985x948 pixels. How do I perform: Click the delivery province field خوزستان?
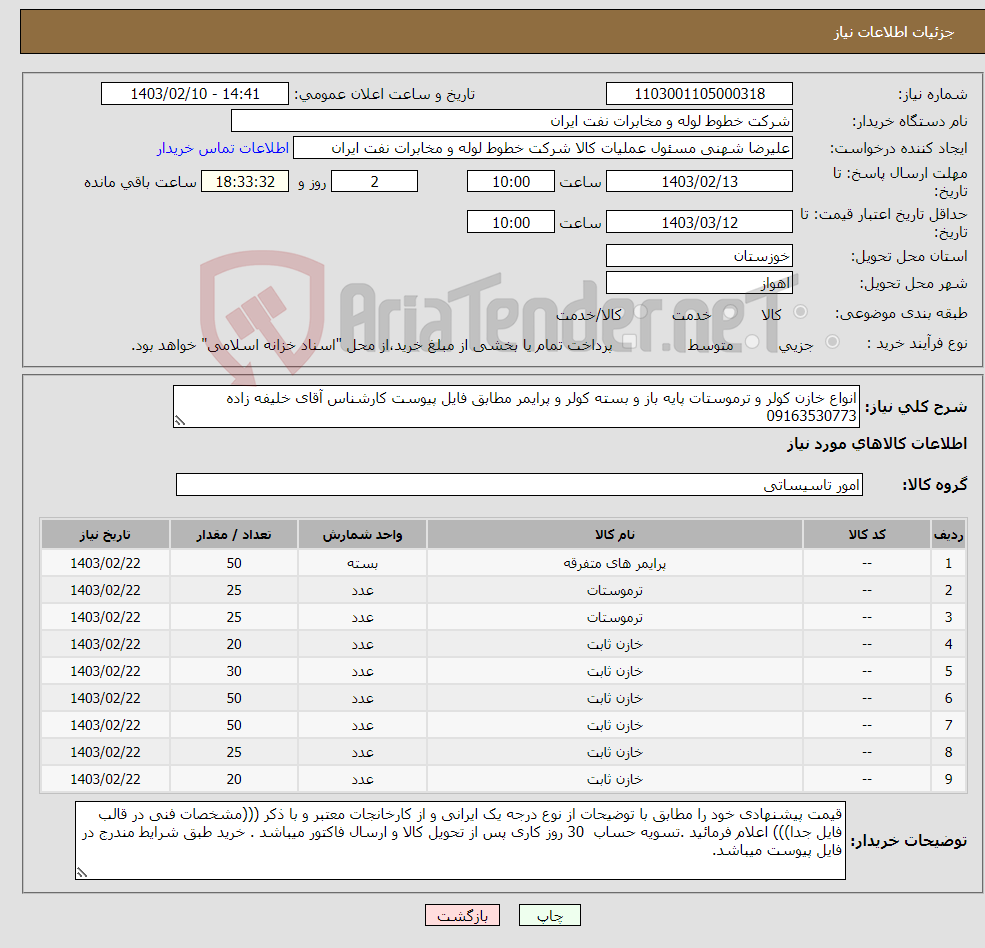tap(699, 256)
